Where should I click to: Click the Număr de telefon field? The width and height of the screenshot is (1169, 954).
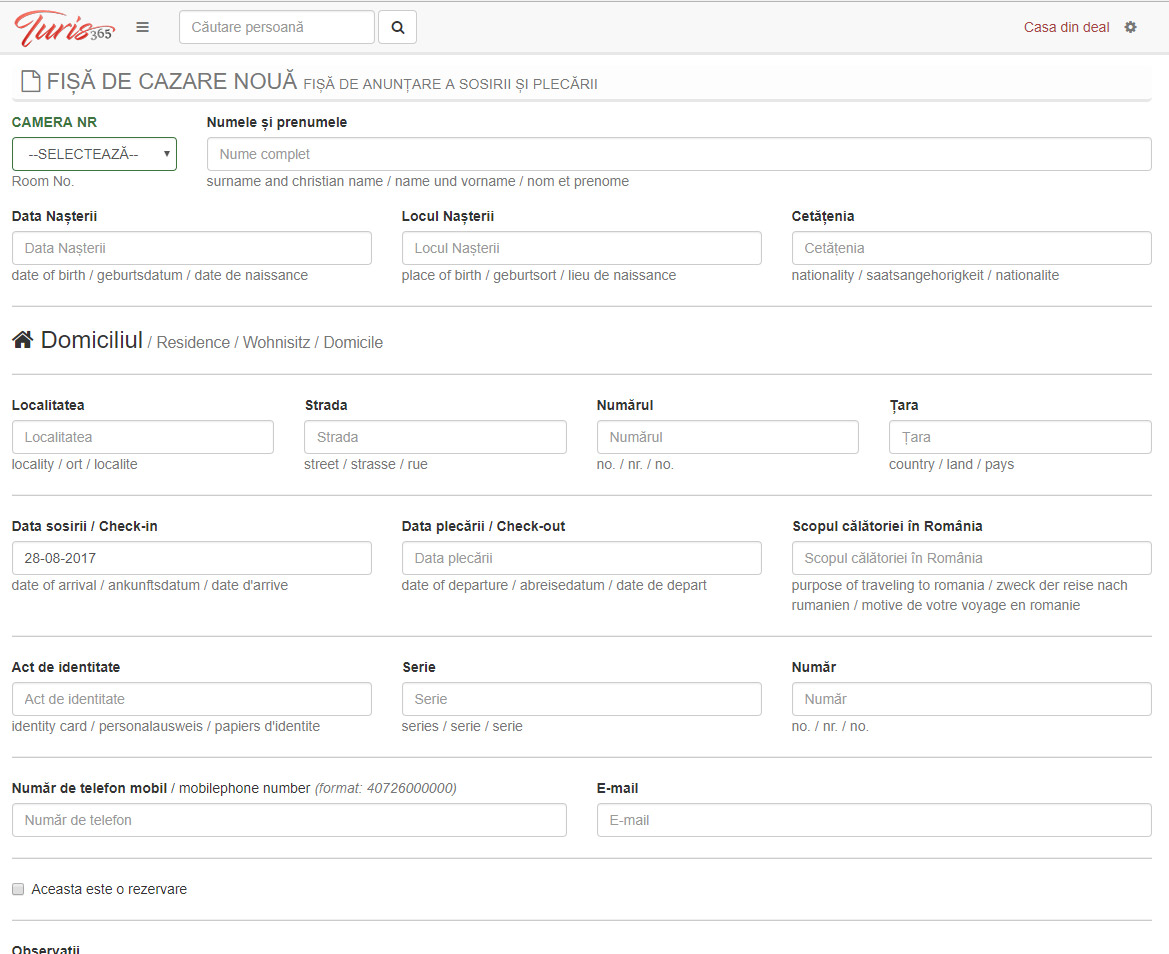(x=289, y=820)
